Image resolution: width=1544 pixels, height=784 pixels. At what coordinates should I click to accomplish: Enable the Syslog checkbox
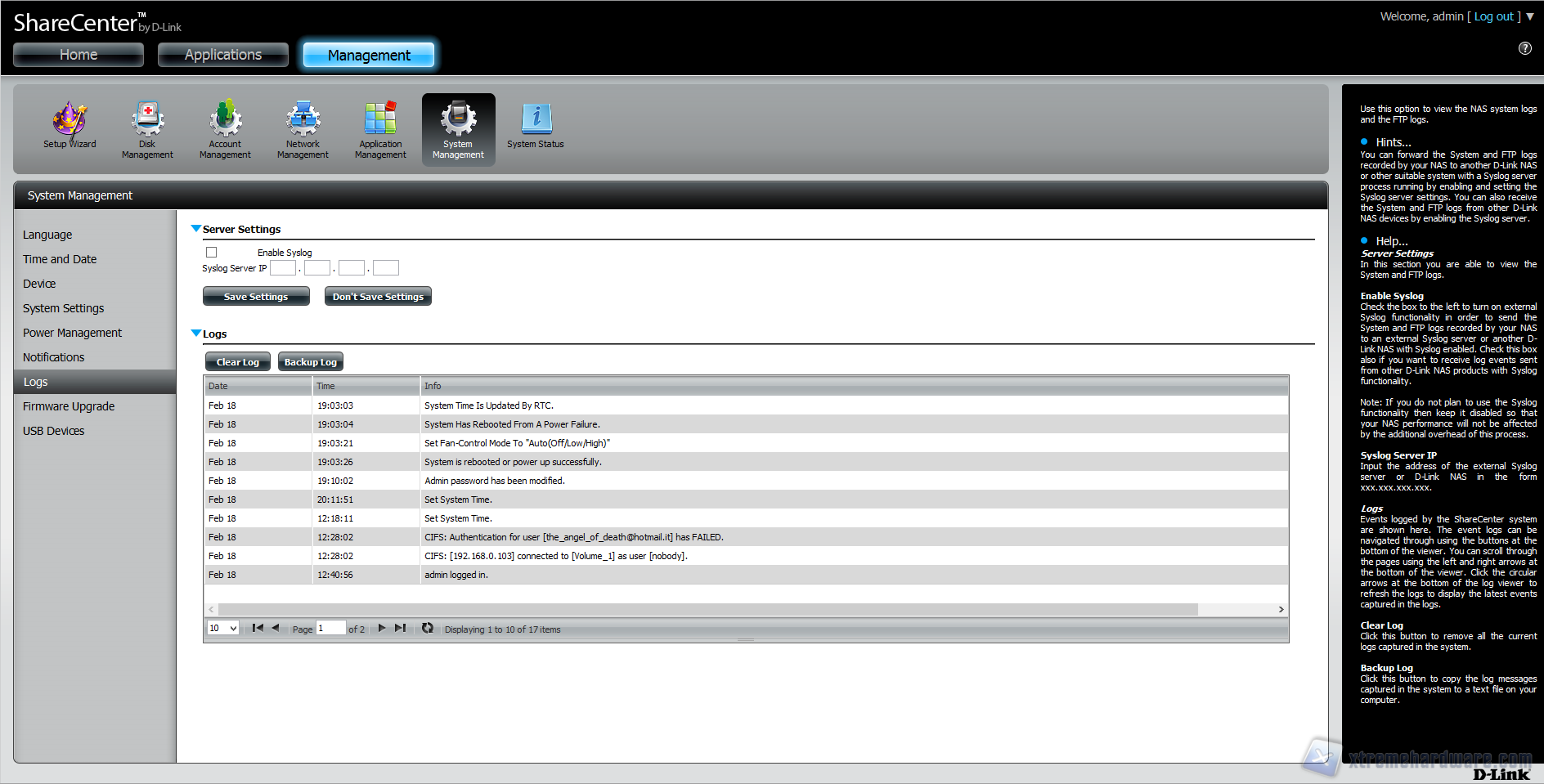[x=212, y=253]
